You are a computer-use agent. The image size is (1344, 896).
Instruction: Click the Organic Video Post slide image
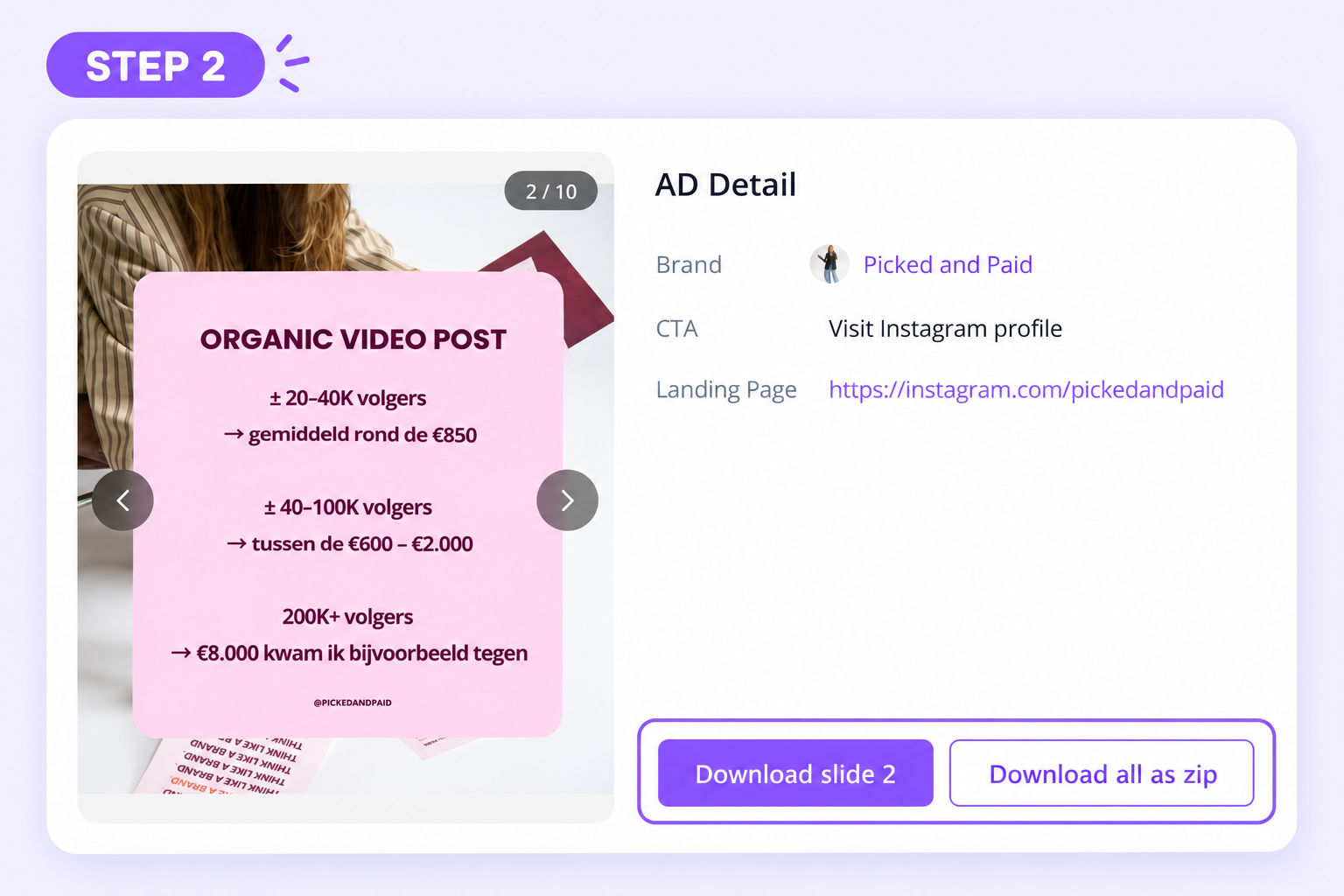pyautogui.click(x=346, y=488)
